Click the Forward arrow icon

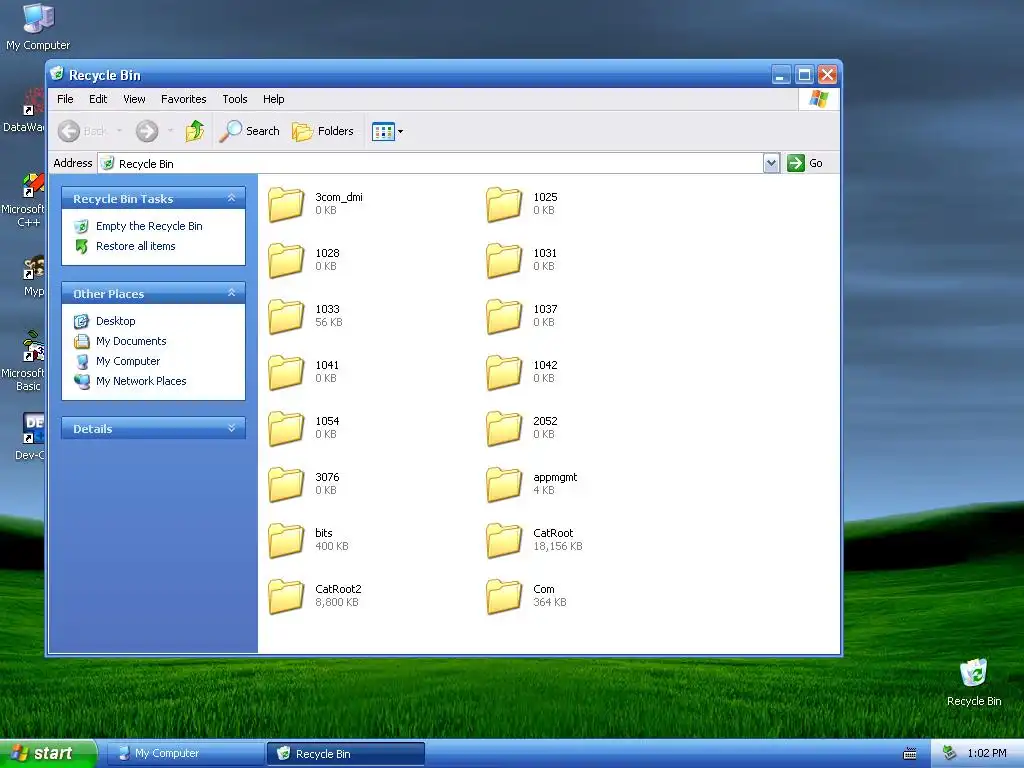(x=147, y=131)
